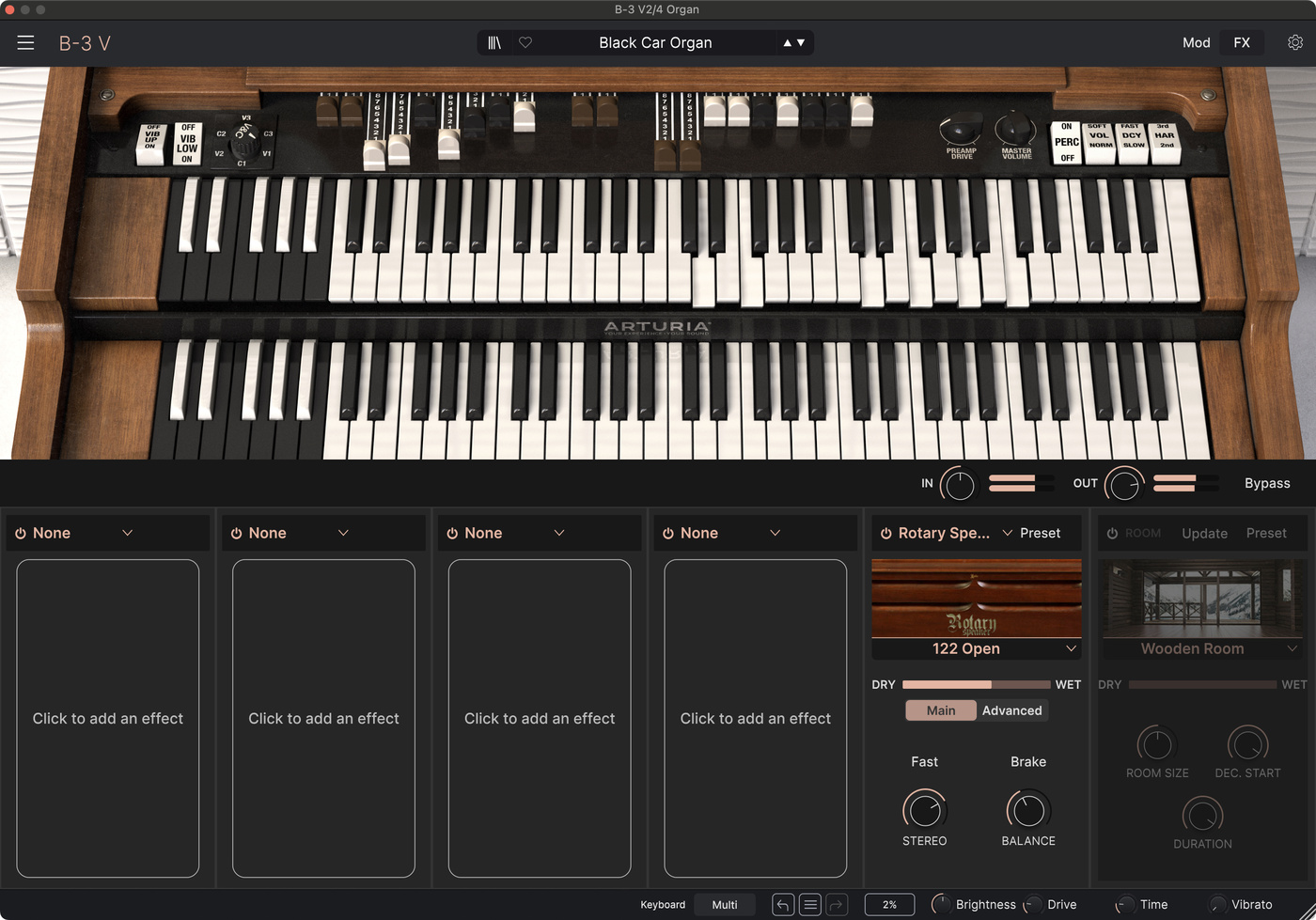Click fourth empty slot 'Click to add an effect'
The height and width of the screenshot is (920, 1316).
(x=756, y=718)
